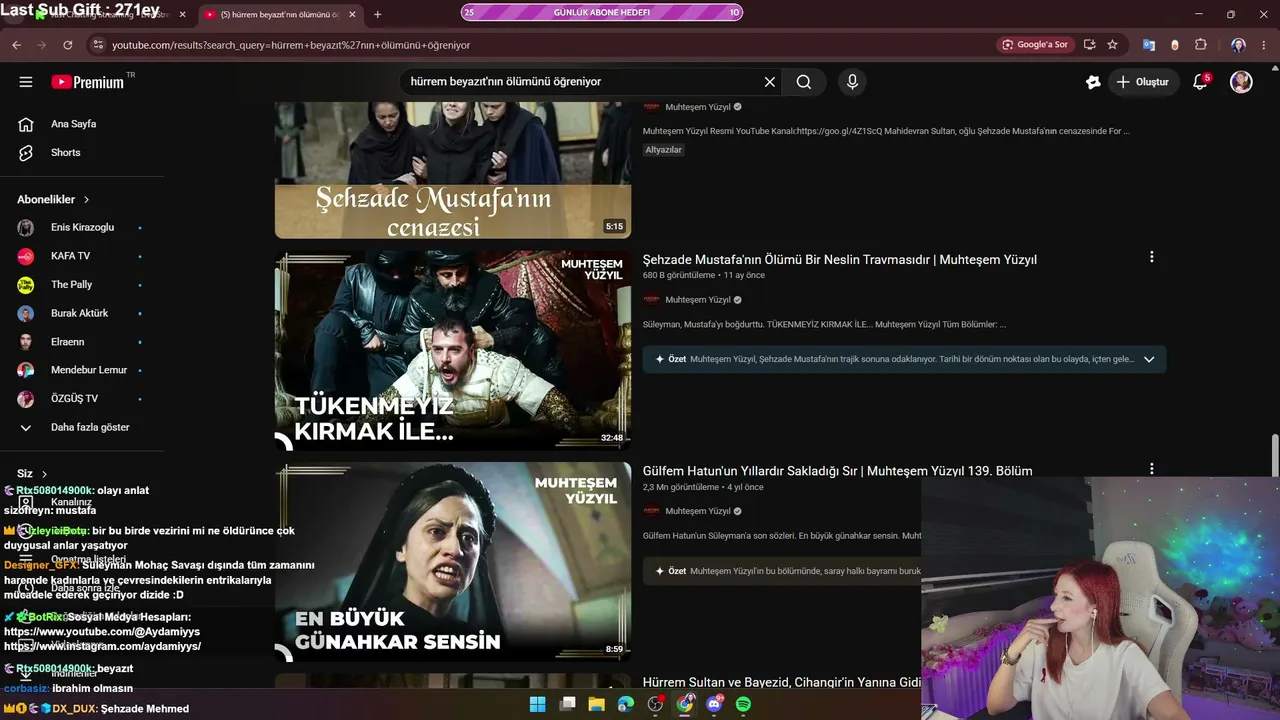
Task: Open the Chrome extensions puzzle icon
Action: tap(1201, 45)
